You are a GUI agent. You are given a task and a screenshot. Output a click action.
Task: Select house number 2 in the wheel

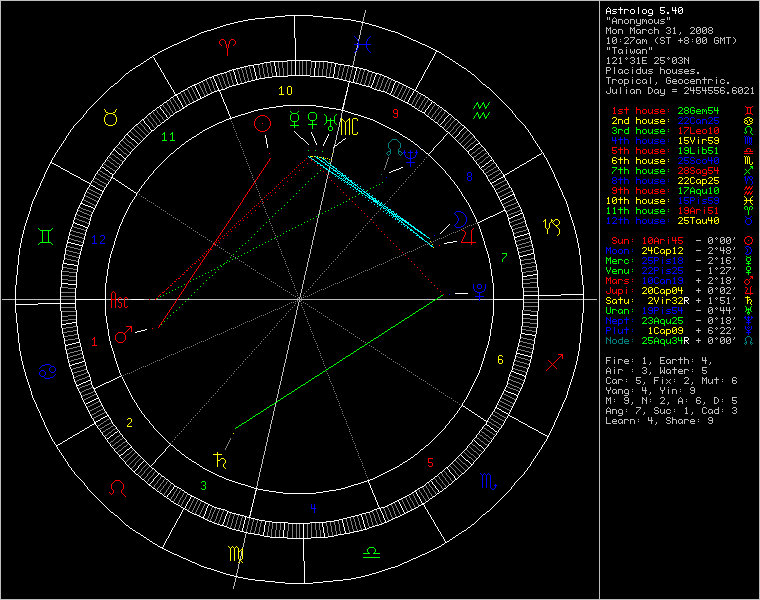pyautogui.click(x=129, y=423)
